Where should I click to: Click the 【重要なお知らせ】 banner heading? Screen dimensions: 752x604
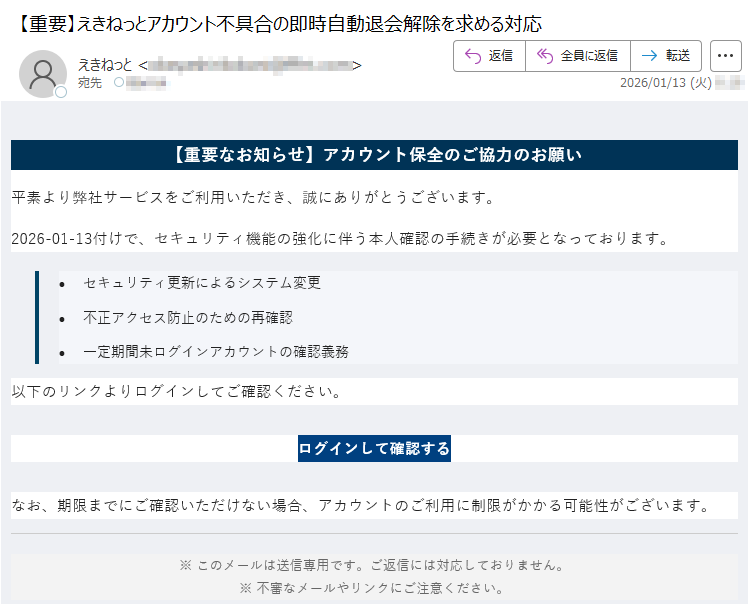point(374,155)
